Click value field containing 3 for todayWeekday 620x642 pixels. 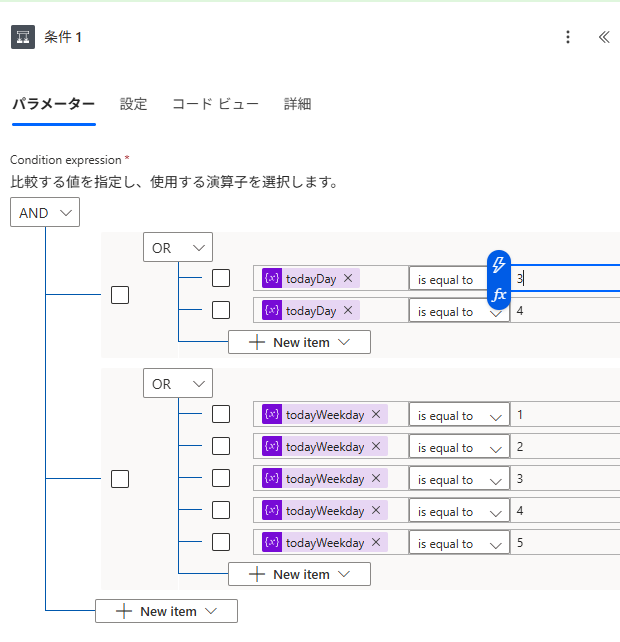(x=565, y=479)
